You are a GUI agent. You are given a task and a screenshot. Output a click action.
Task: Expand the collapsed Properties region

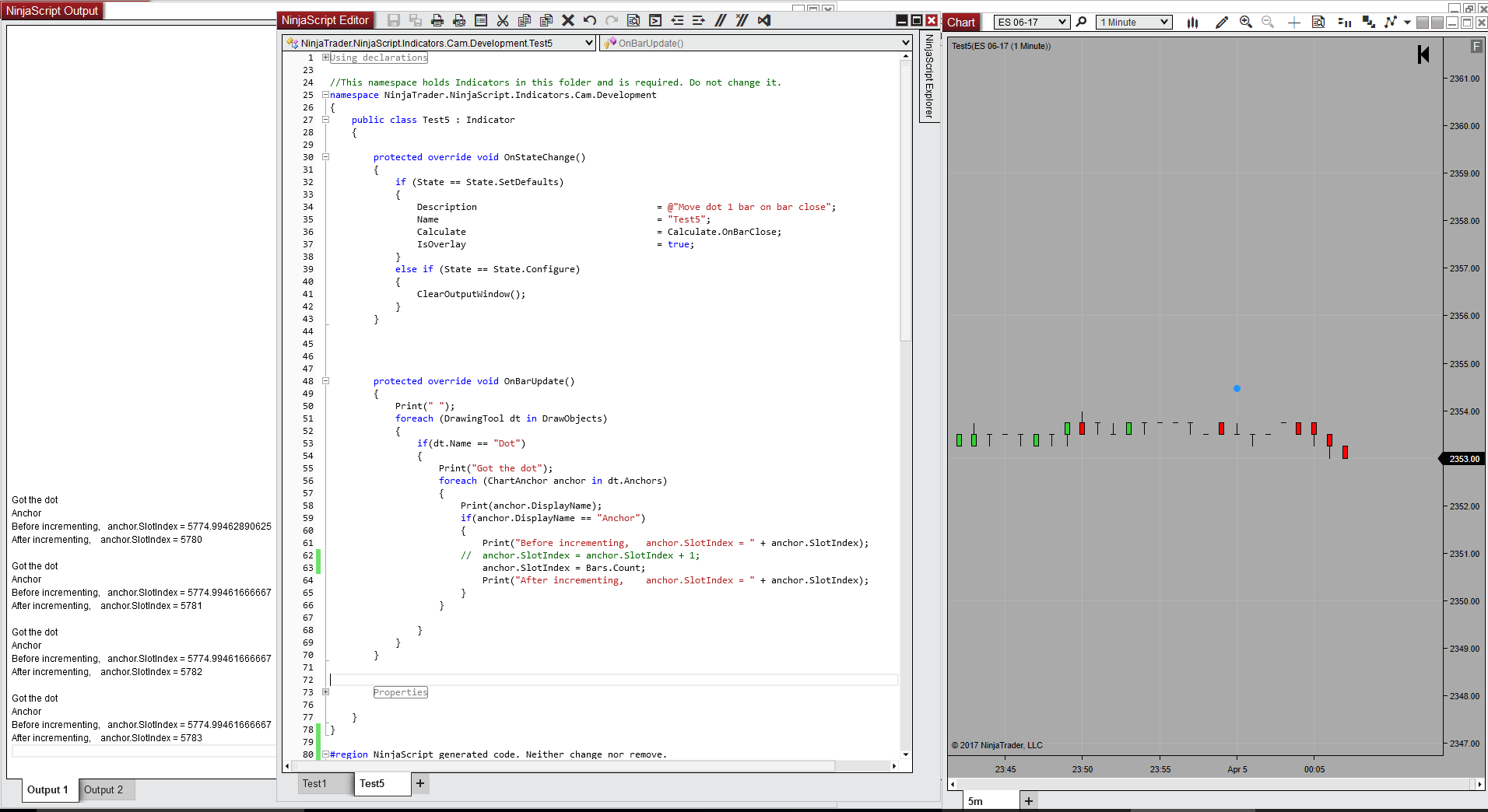(325, 692)
